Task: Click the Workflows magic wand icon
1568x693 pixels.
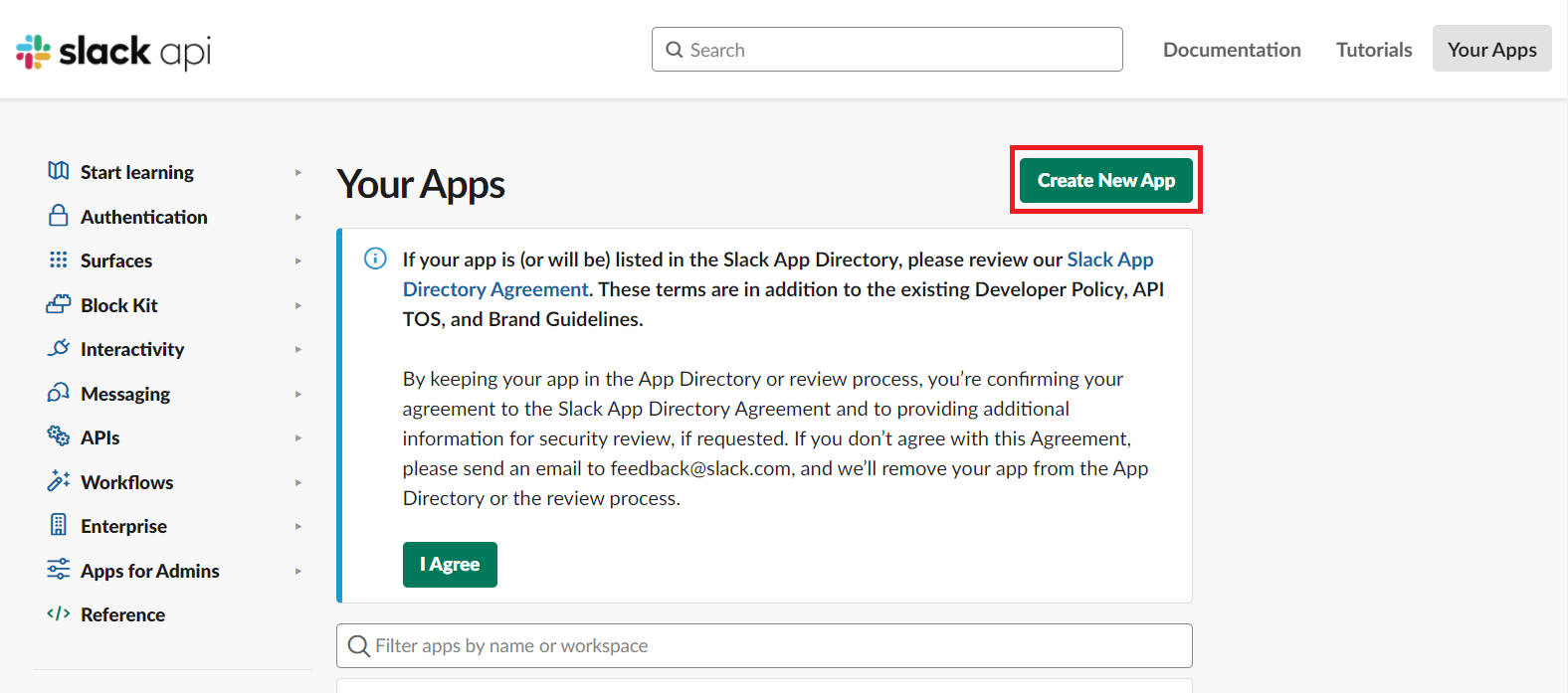Action: pyautogui.click(x=59, y=481)
